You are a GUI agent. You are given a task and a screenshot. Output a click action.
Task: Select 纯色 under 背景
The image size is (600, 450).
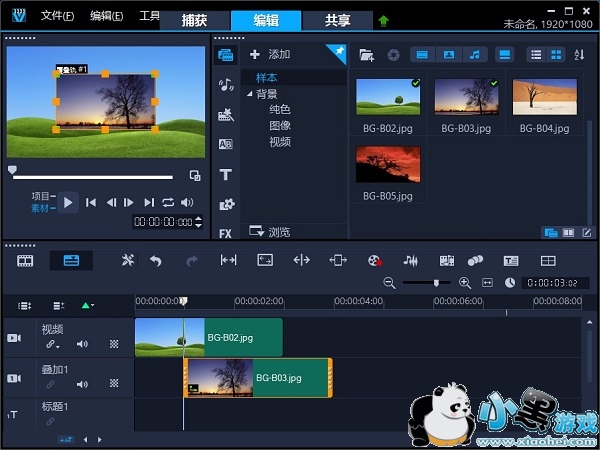click(280, 109)
